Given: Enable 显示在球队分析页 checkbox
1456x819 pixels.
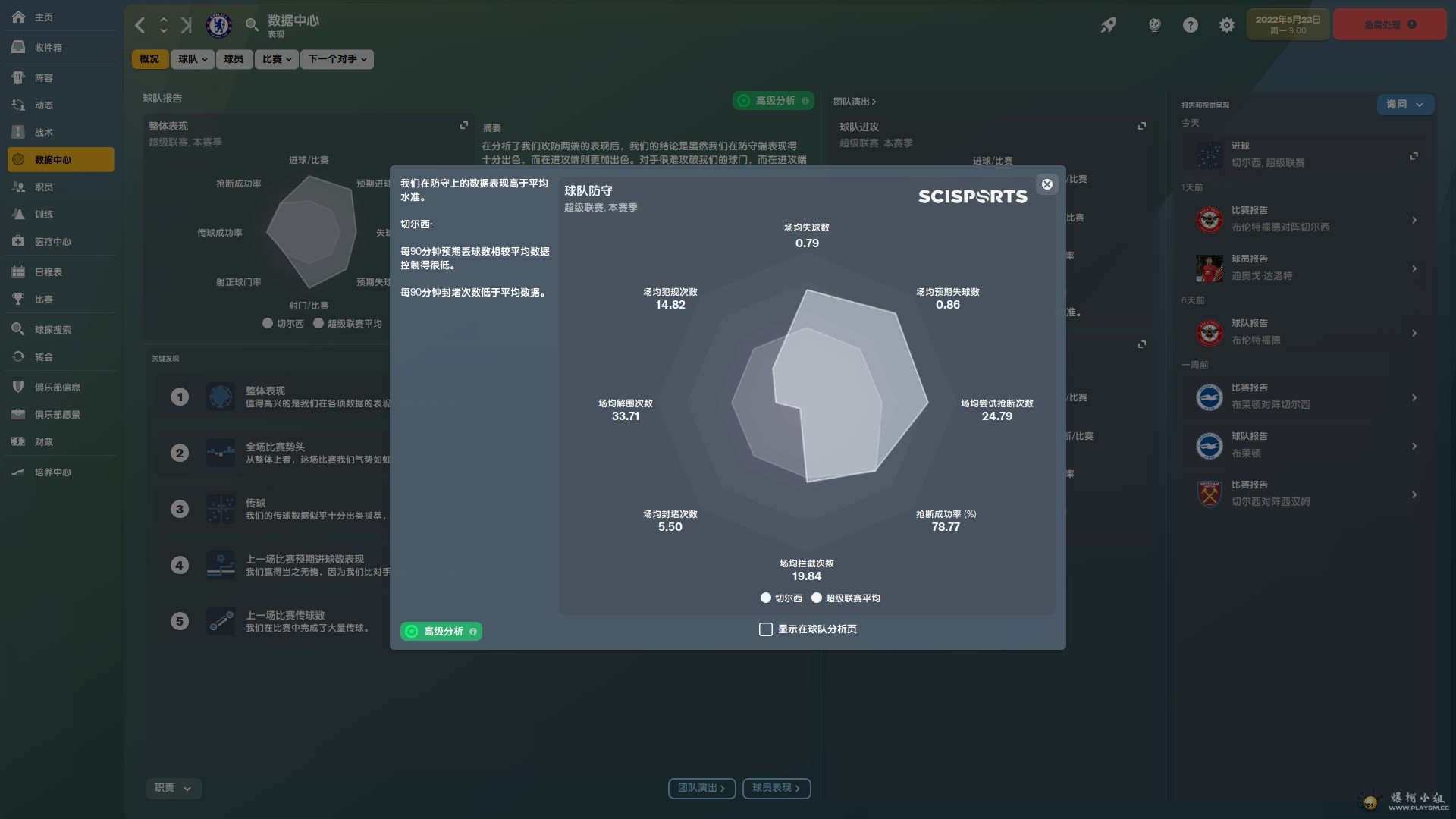Looking at the screenshot, I should (766, 629).
